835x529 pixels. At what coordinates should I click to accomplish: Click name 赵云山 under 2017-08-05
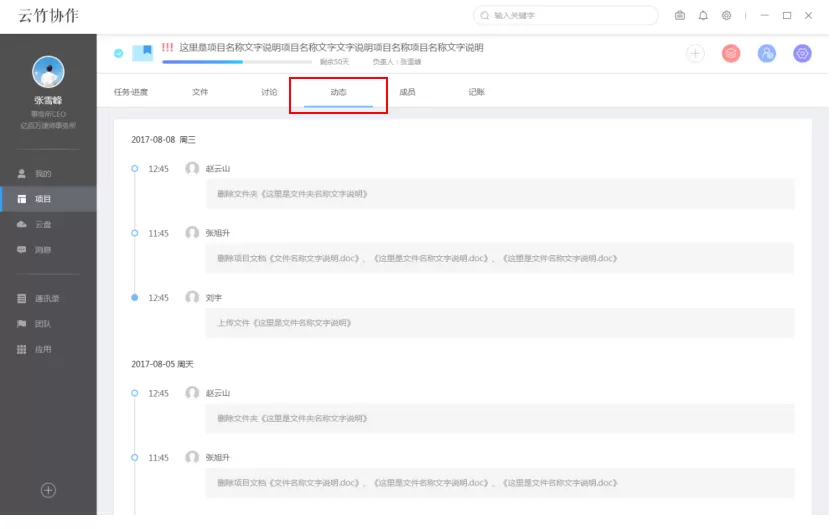[x=218, y=393]
